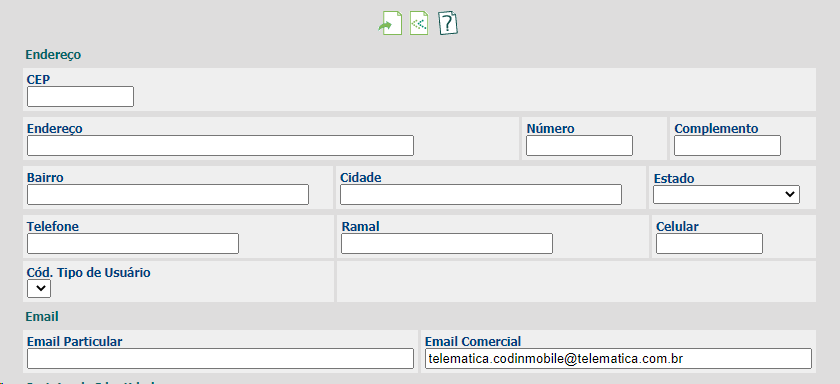840x384 pixels.
Task: Click the Email Particular field
Action: [x=220, y=358]
